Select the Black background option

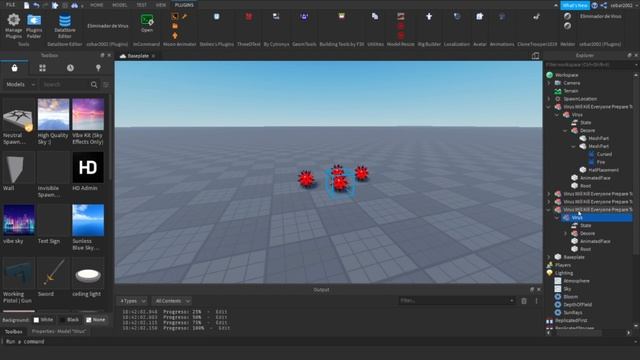[69, 320]
